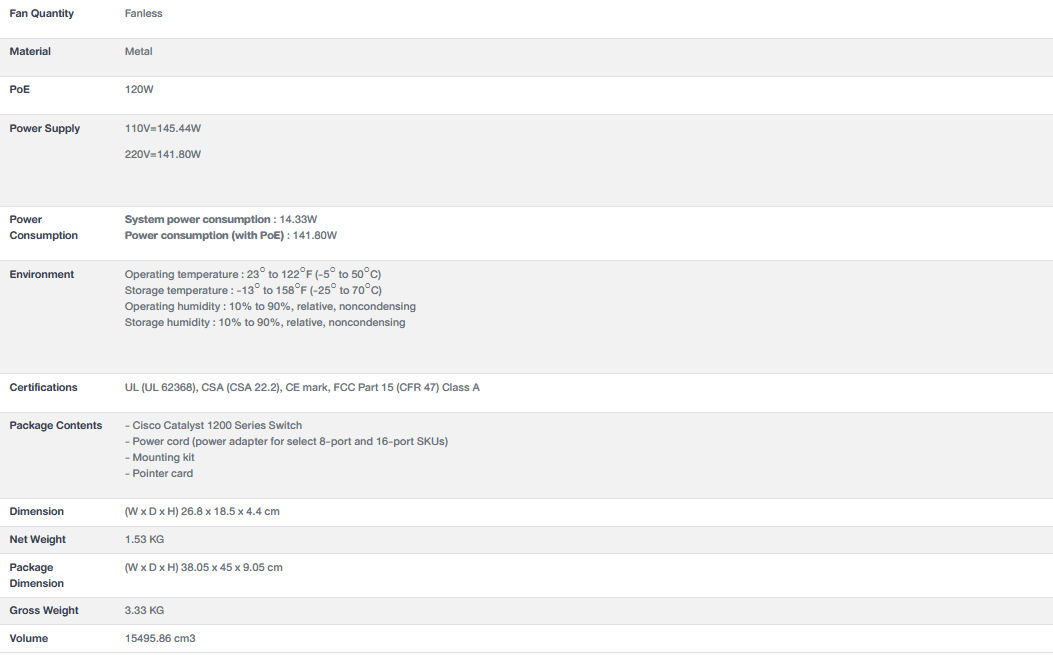
Task: Click the Volume 15495.86 cm3 value
Action: click(x=160, y=639)
